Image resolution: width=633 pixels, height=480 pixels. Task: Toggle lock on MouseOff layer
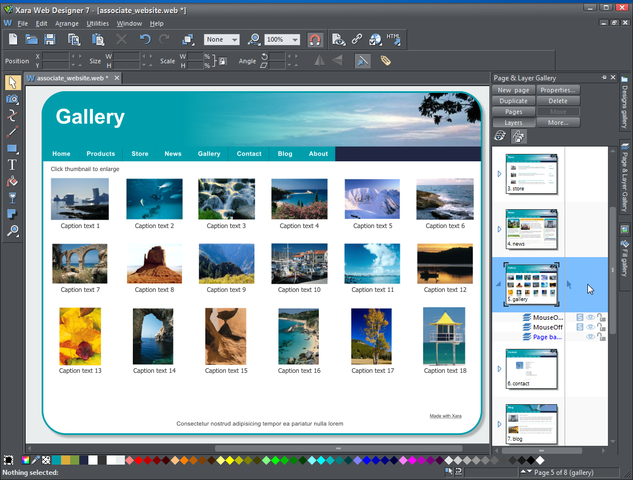click(601, 327)
